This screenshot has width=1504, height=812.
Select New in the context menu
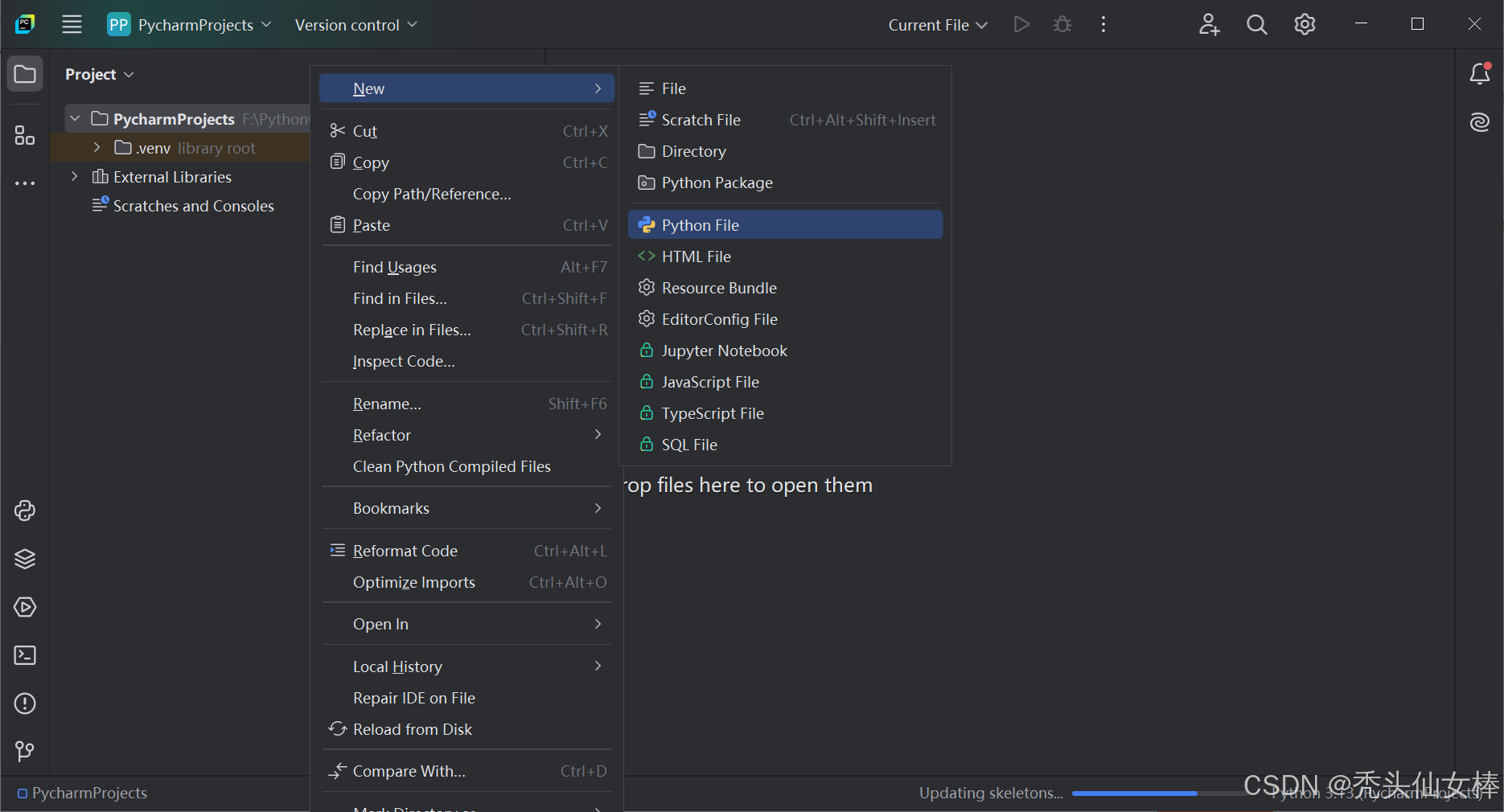click(x=466, y=88)
